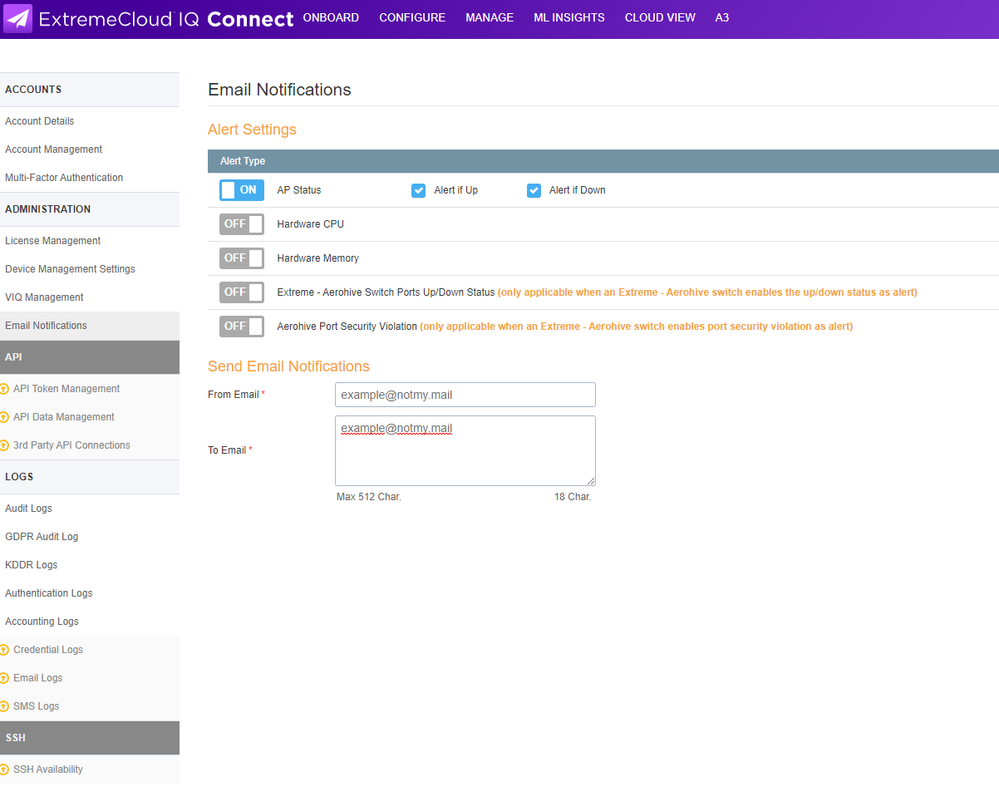Go to Account Details page
Image resolution: width=999 pixels, height=796 pixels.
pyautogui.click(x=40, y=121)
